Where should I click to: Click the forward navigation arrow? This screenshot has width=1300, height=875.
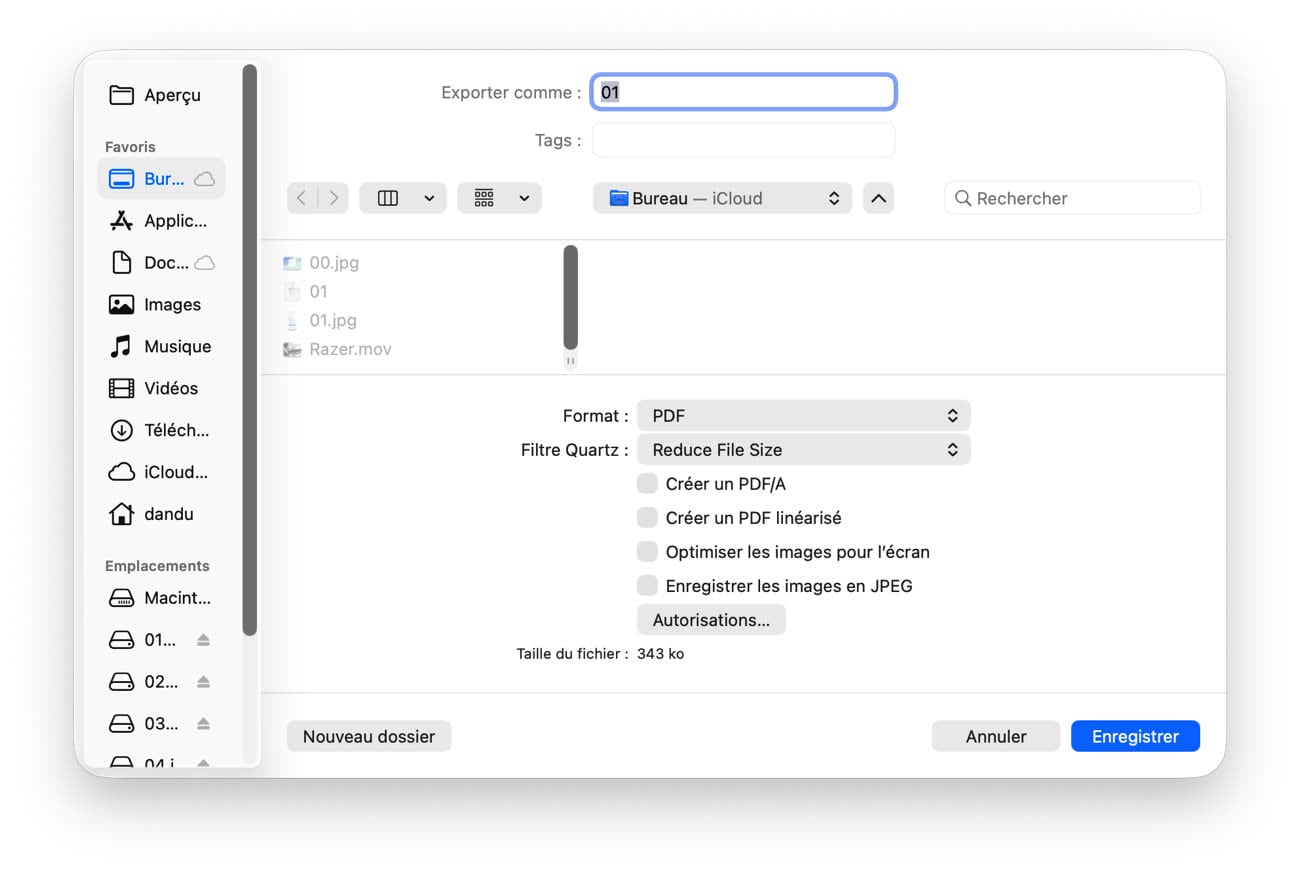[x=333, y=198]
